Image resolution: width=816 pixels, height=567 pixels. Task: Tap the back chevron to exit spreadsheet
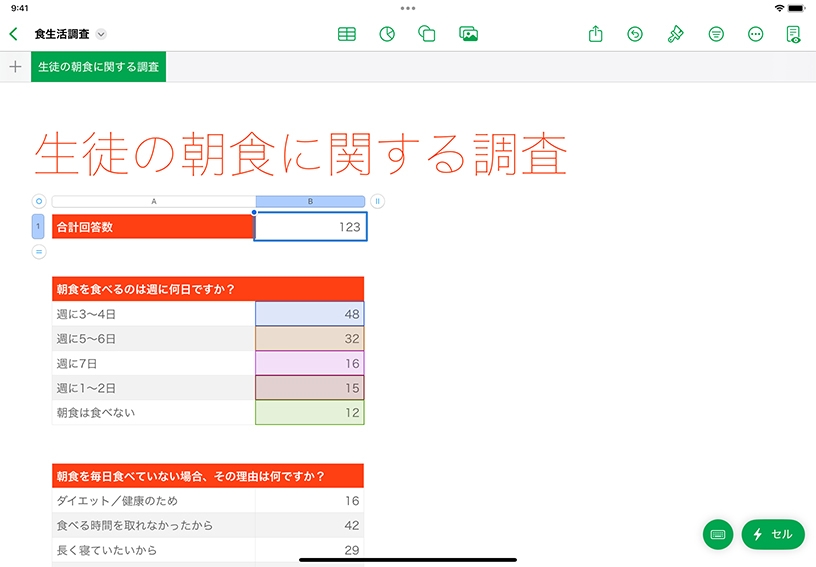click(13, 34)
